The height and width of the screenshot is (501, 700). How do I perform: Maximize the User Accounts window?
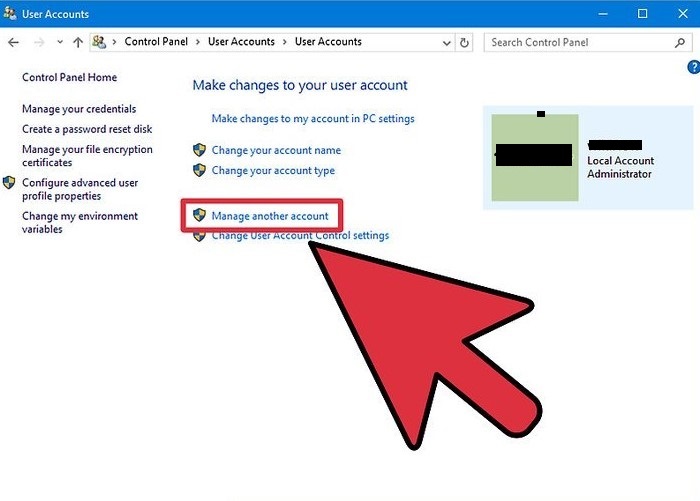coord(642,14)
